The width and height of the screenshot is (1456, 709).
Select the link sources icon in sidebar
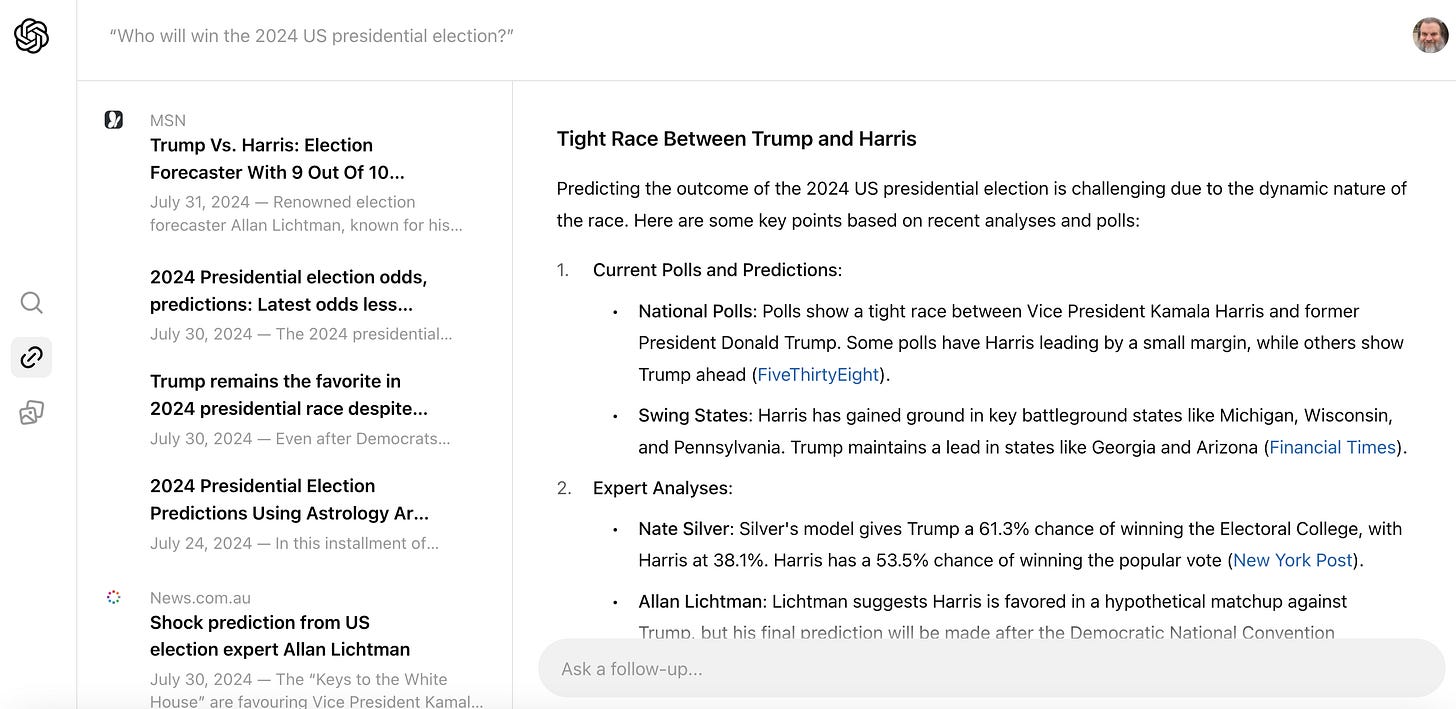(32, 358)
